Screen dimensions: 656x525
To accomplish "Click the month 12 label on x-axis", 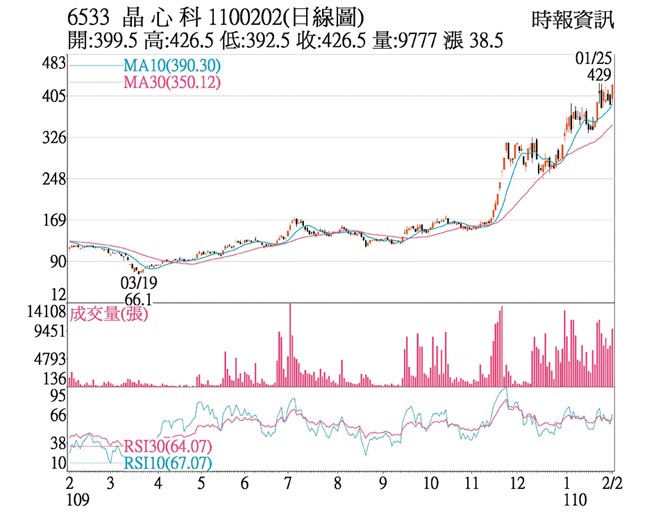I will click(x=517, y=482).
